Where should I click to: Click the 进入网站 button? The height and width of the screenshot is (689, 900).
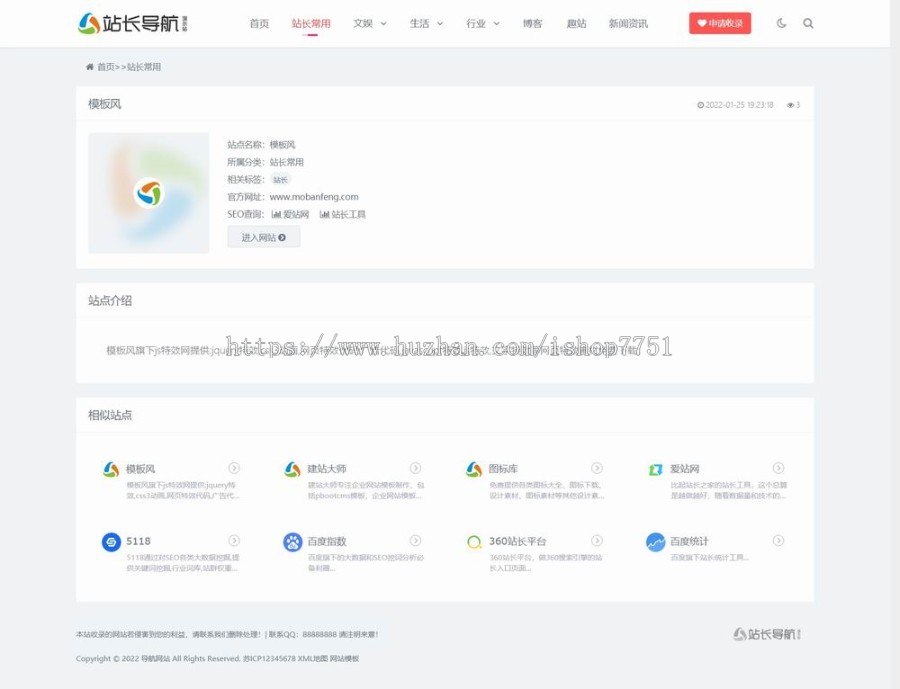[263, 237]
